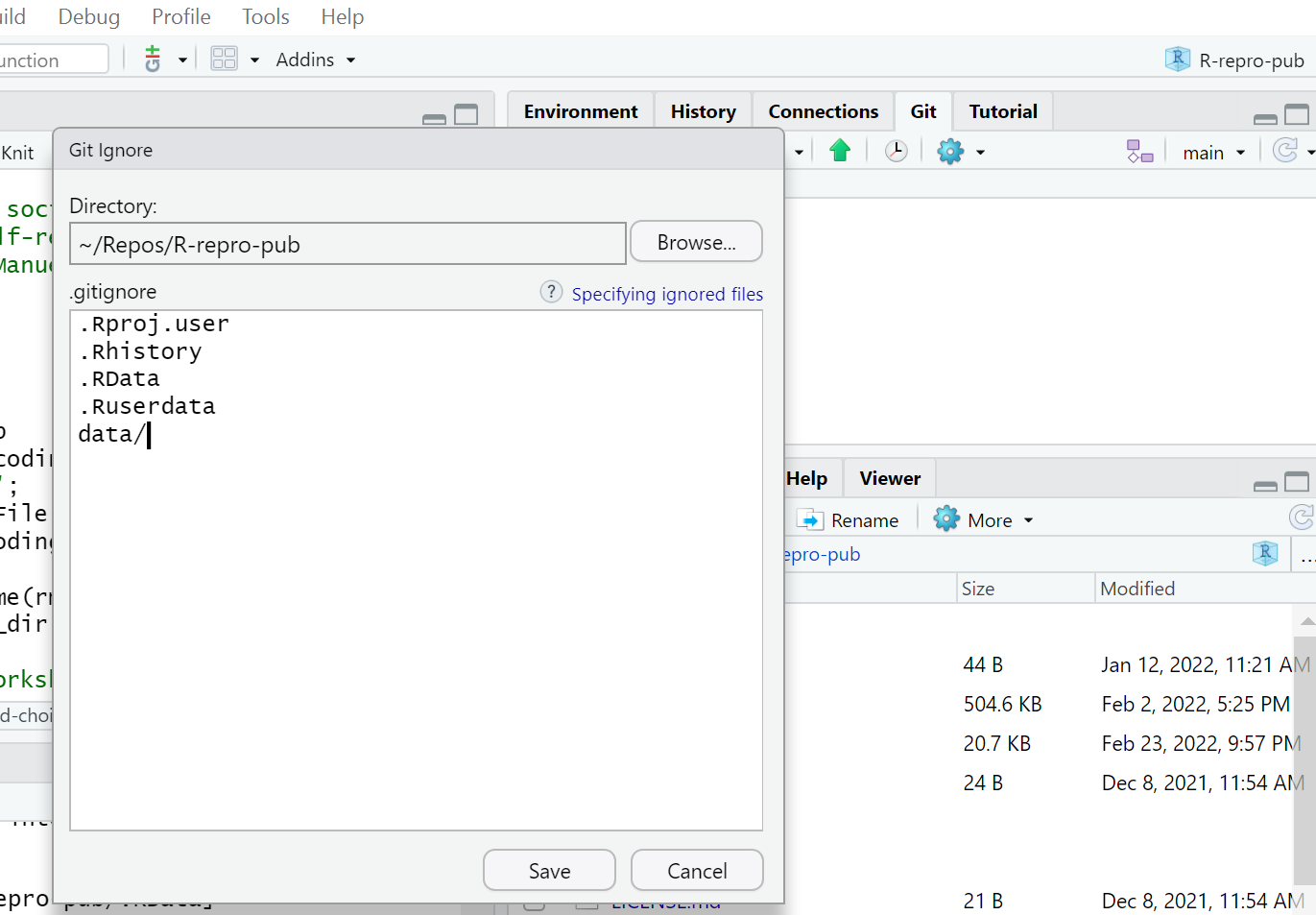Open the Debug menu
Screen dimensions: 1316x915
coord(89,17)
